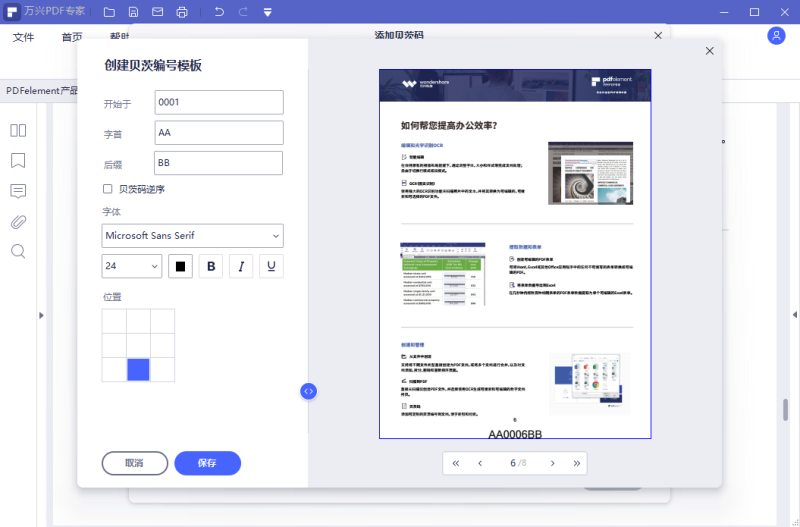800x527 pixels.
Task: Select bottom-left position grid cell
Action: point(114,369)
